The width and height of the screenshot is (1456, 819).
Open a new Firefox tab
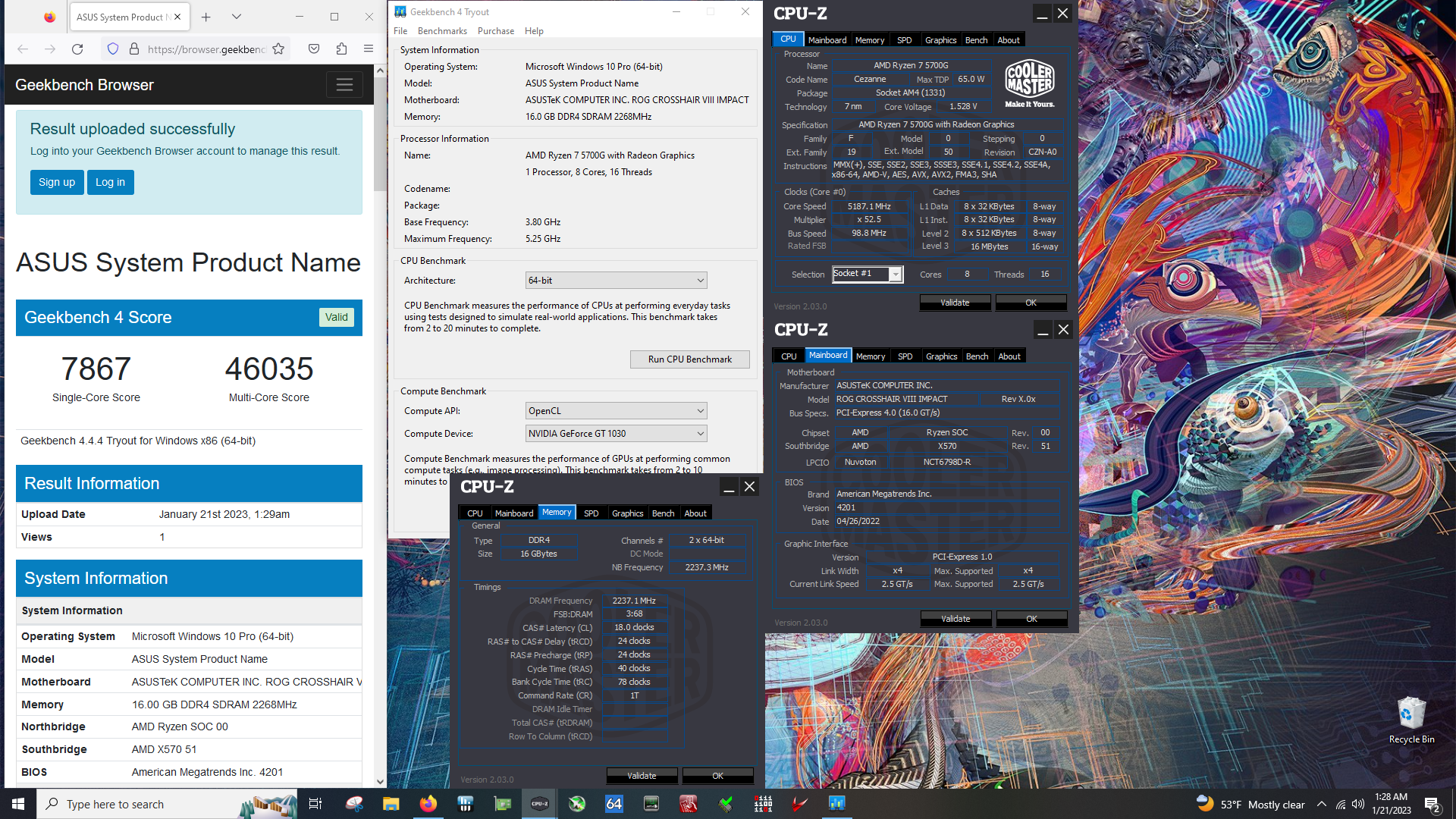click(206, 17)
